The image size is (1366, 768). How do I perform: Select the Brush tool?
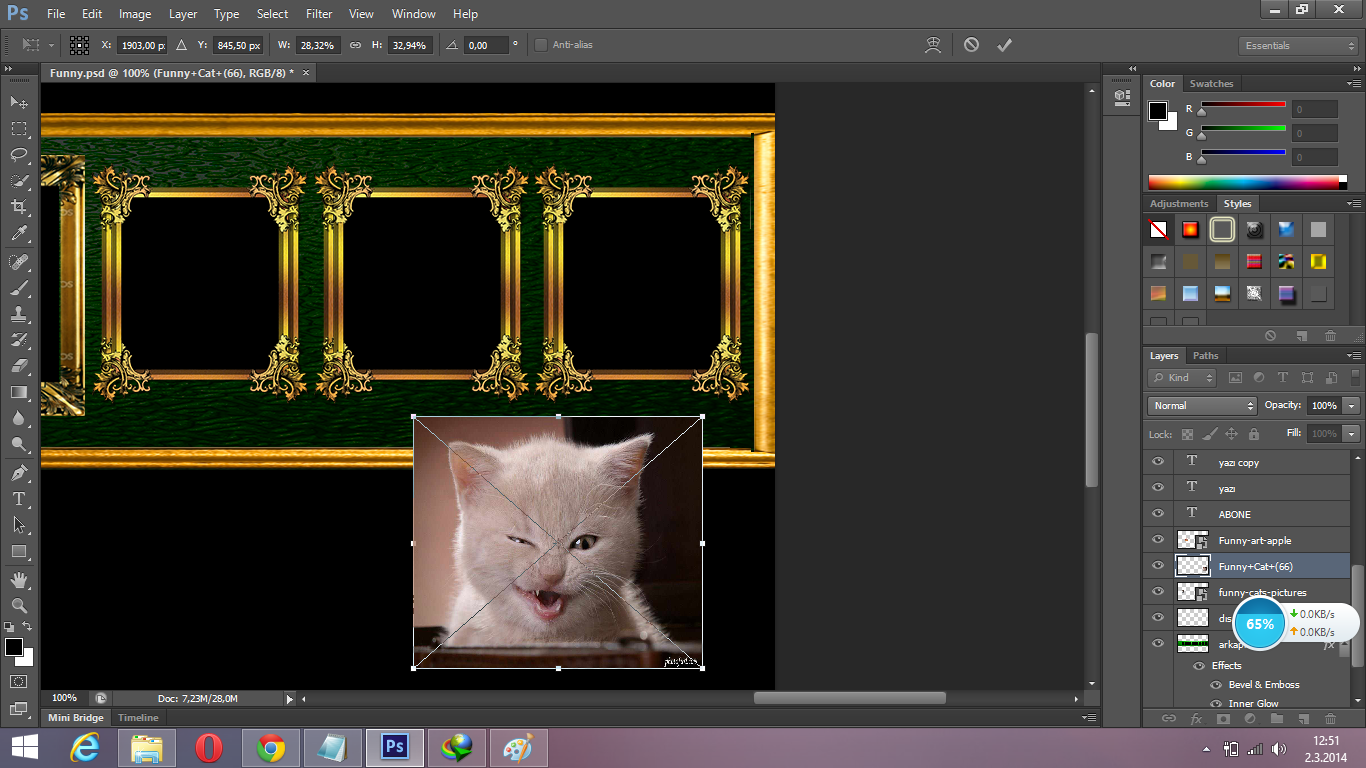pos(19,288)
